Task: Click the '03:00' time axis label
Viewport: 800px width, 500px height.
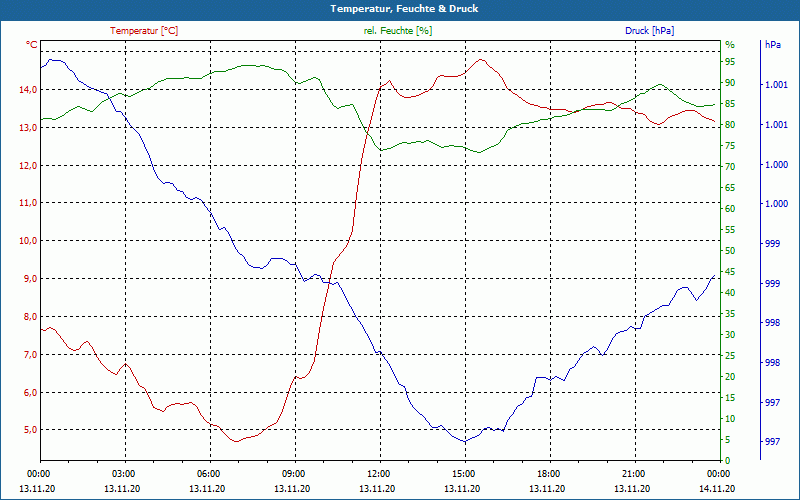Action: point(123,473)
